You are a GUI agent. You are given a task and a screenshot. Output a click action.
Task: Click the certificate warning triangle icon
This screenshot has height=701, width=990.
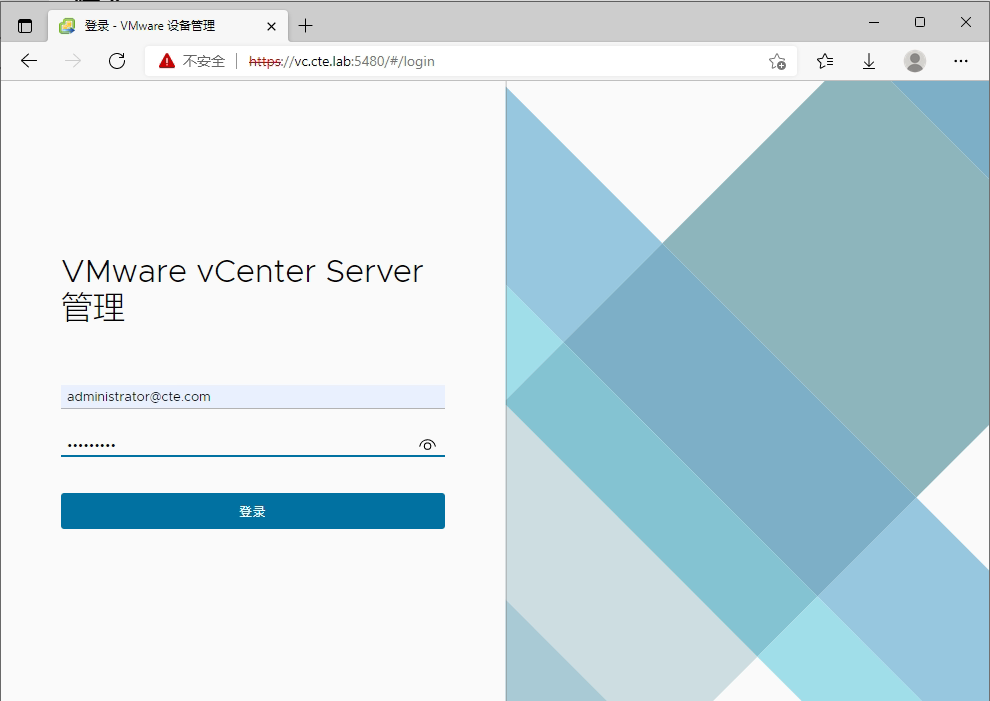(x=166, y=60)
